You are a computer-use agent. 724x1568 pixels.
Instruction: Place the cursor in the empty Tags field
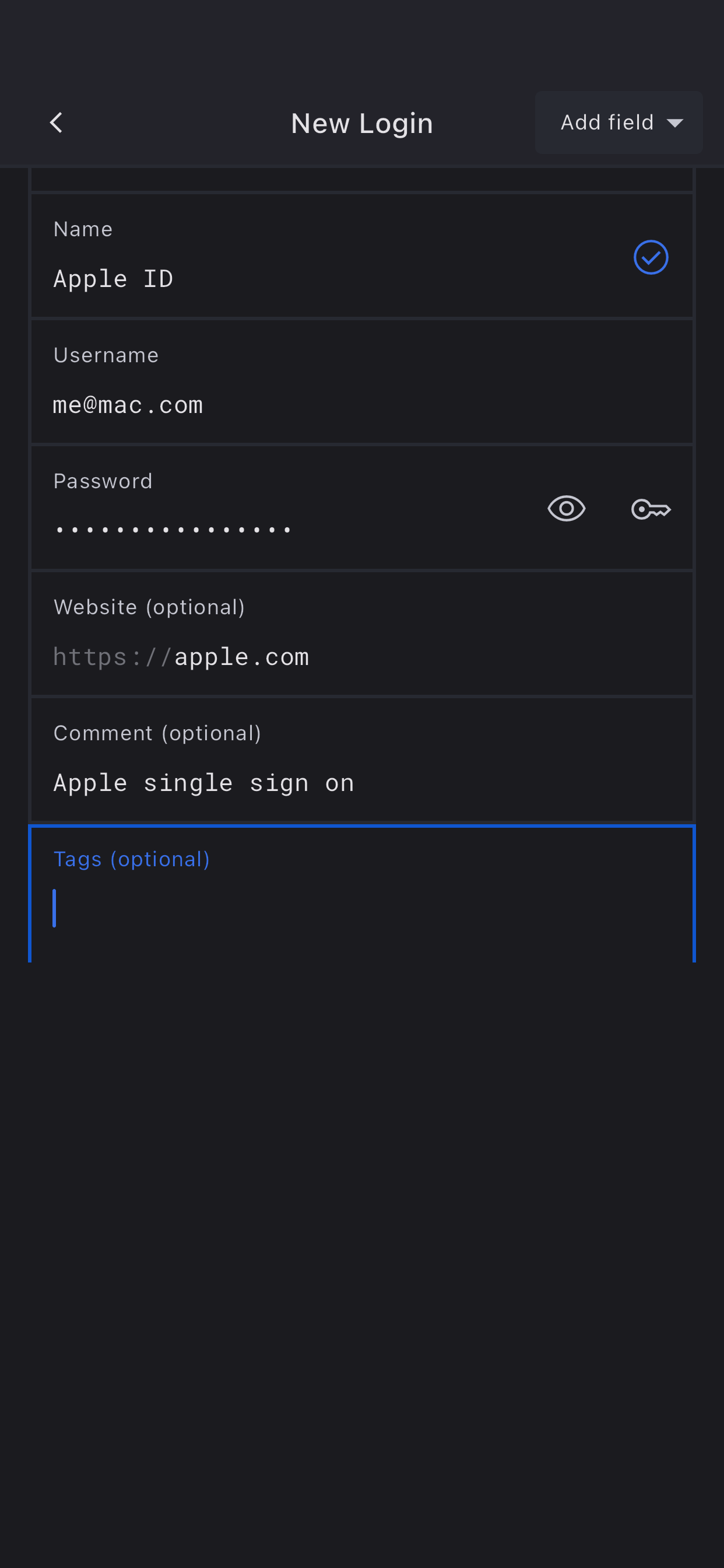361,908
